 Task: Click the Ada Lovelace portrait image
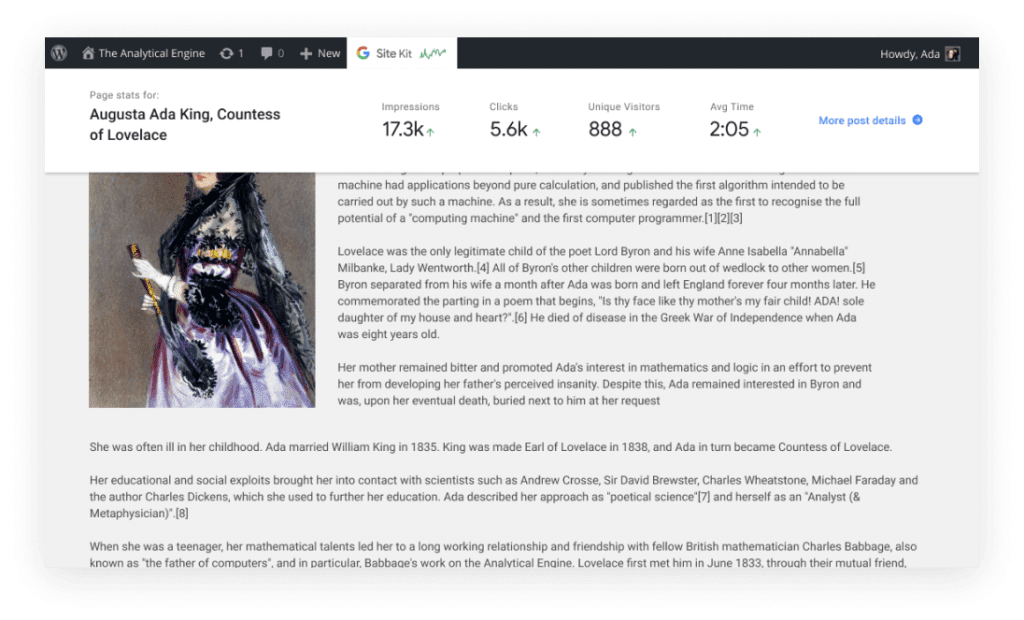(202, 290)
